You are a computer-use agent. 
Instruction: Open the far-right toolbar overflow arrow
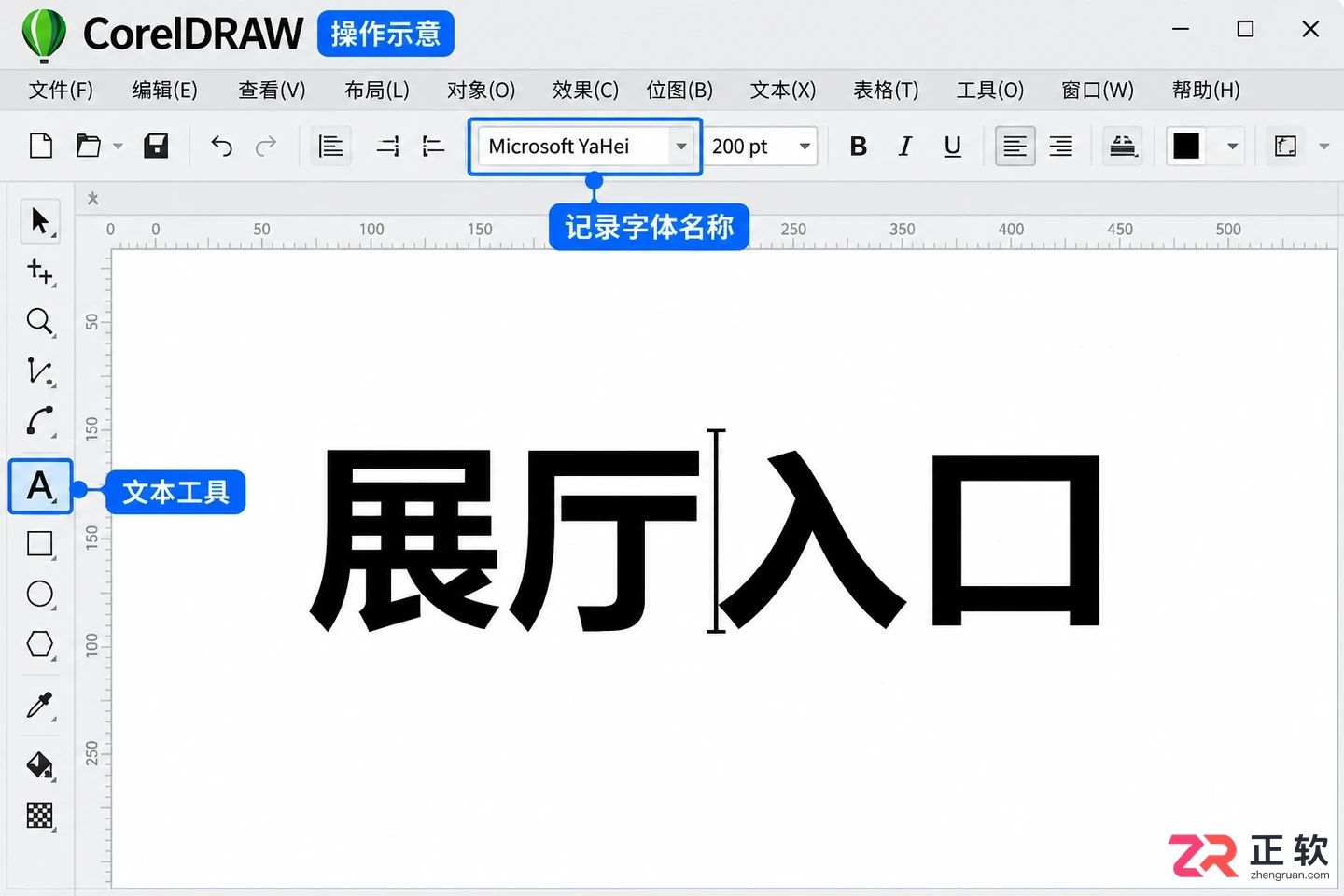pyautogui.click(x=1323, y=147)
